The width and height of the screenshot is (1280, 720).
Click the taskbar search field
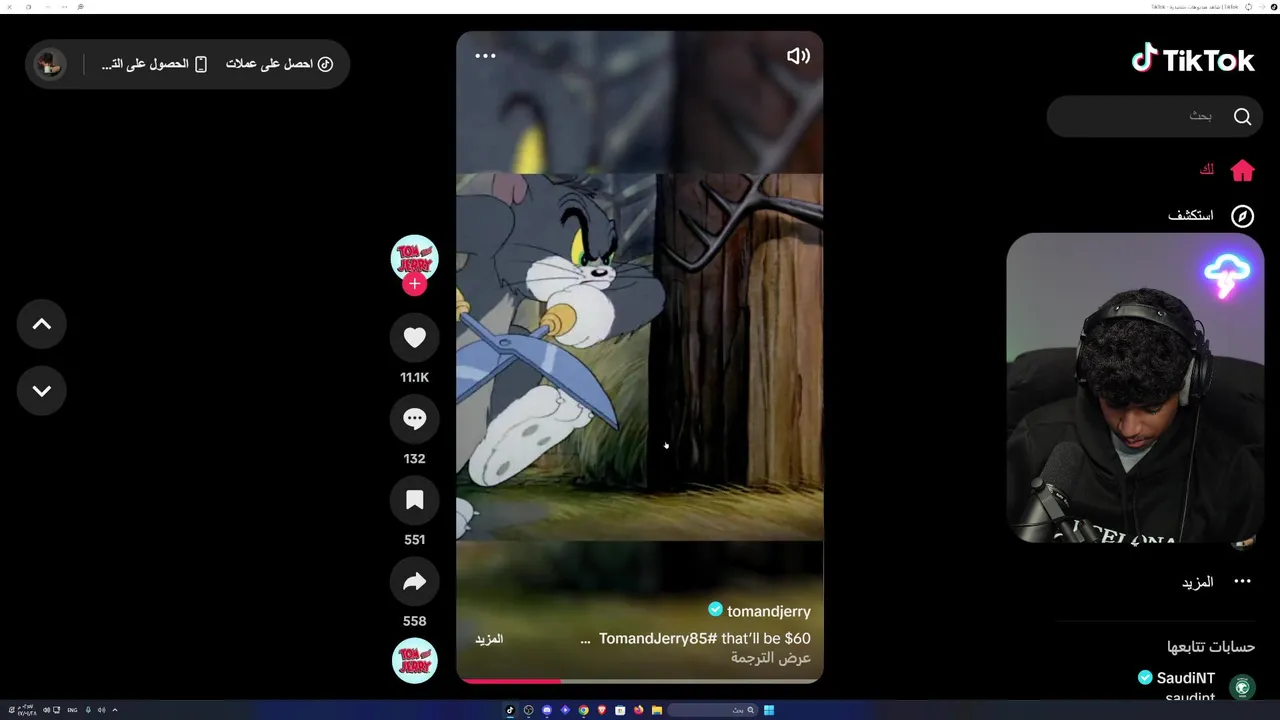[x=712, y=710]
